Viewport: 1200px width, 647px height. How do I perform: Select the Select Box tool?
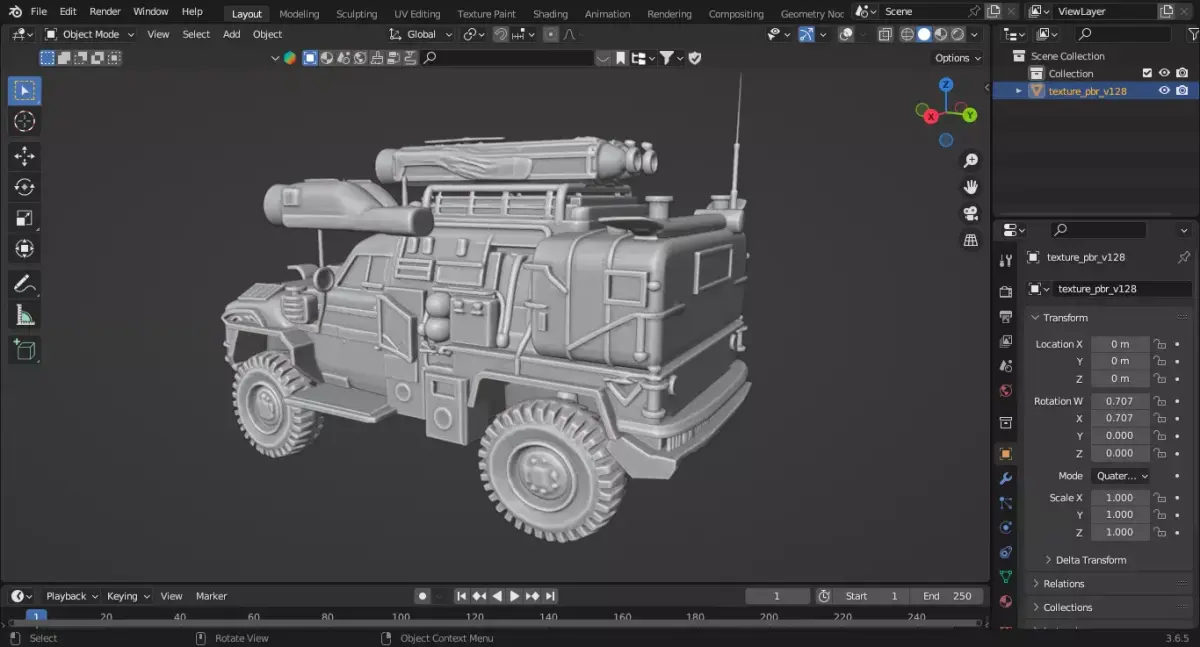click(x=25, y=91)
